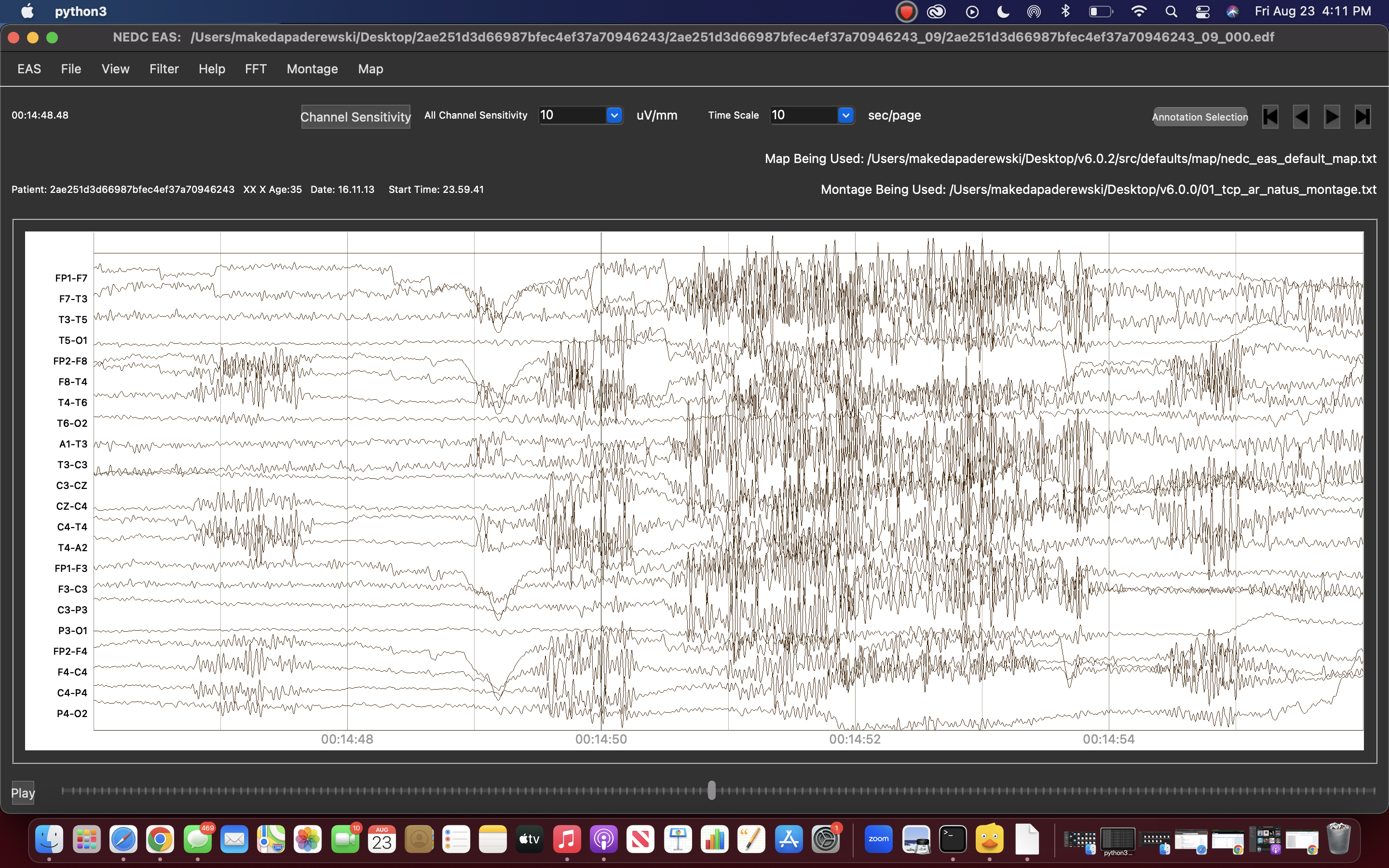This screenshot has width=1389, height=868.
Task: Open macOS Spotlight search icon
Action: 1171,12
